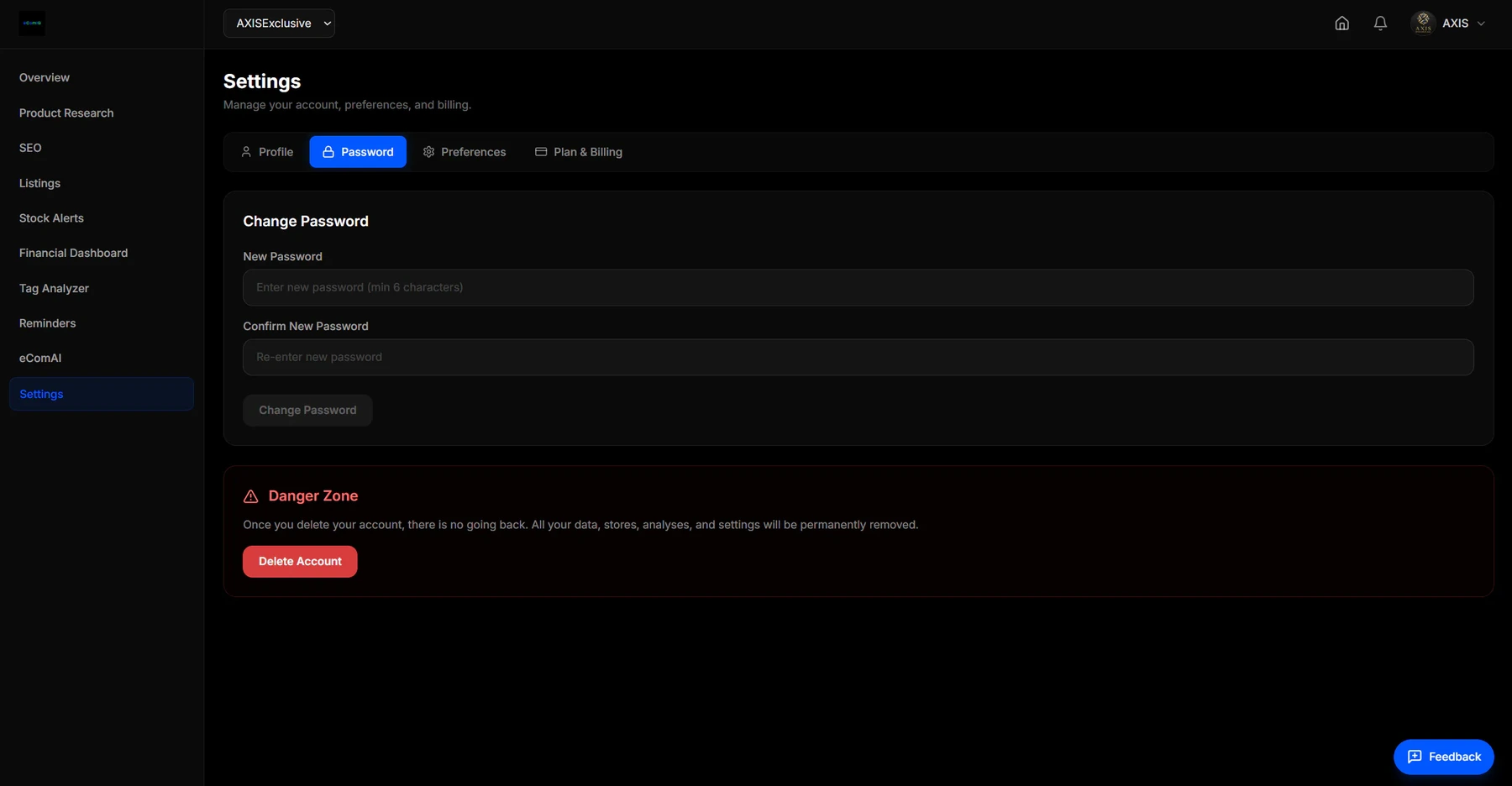The image size is (1512, 786).
Task: Open notifications bell
Action: pos(1380,24)
